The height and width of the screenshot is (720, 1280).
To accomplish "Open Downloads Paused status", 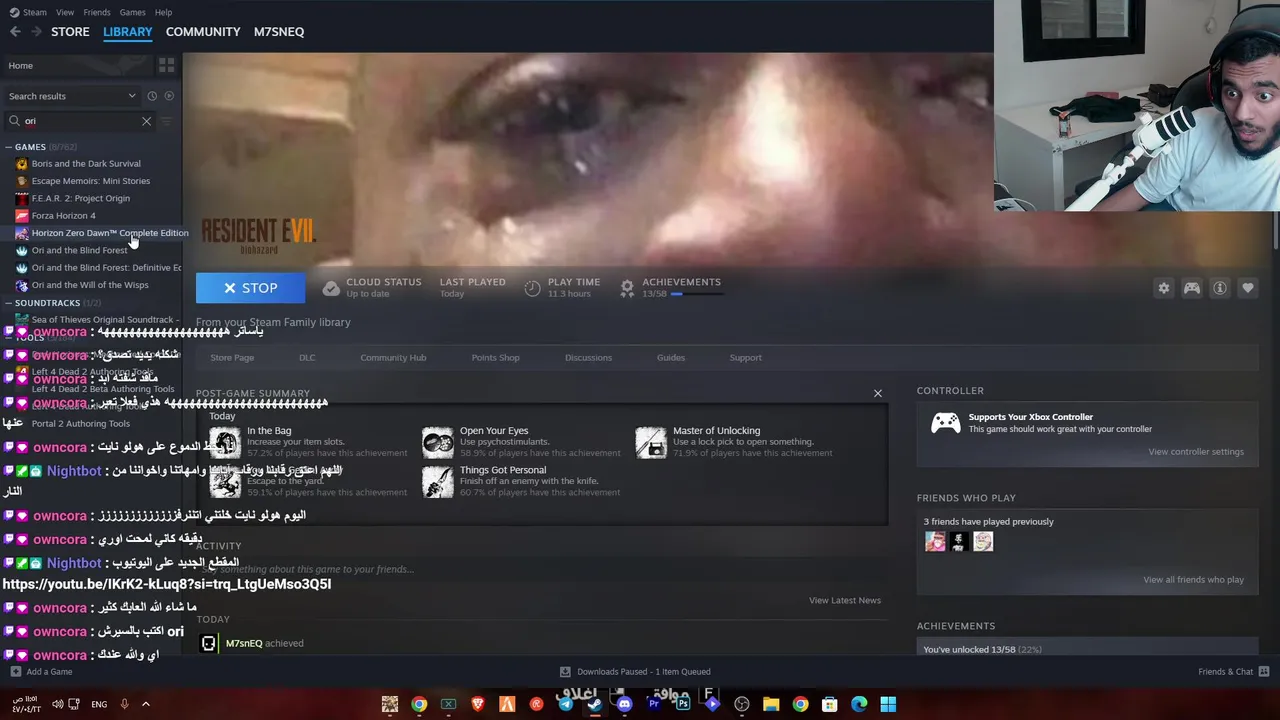I will pos(635,672).
